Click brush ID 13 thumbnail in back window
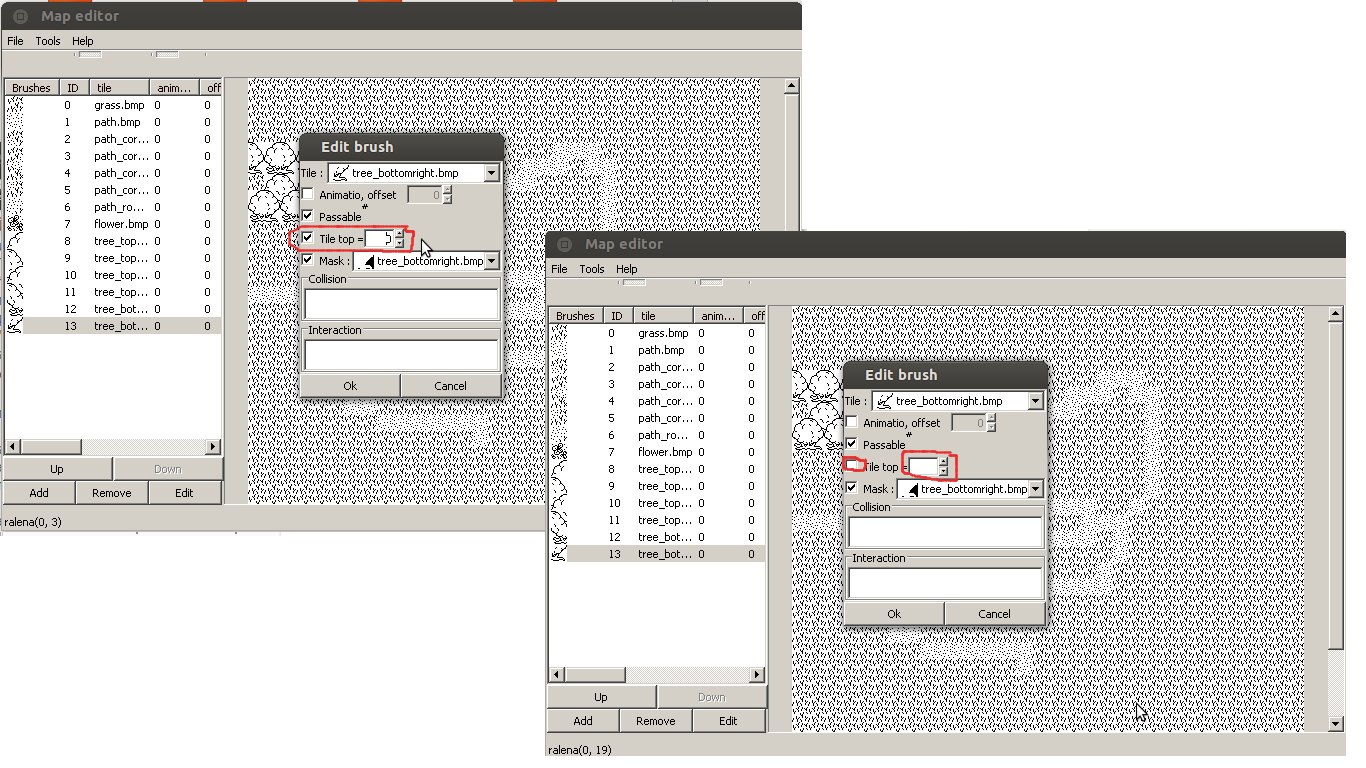Image resolution: width=1366 pixels, height=768 pixels. (x=15, y=326)
